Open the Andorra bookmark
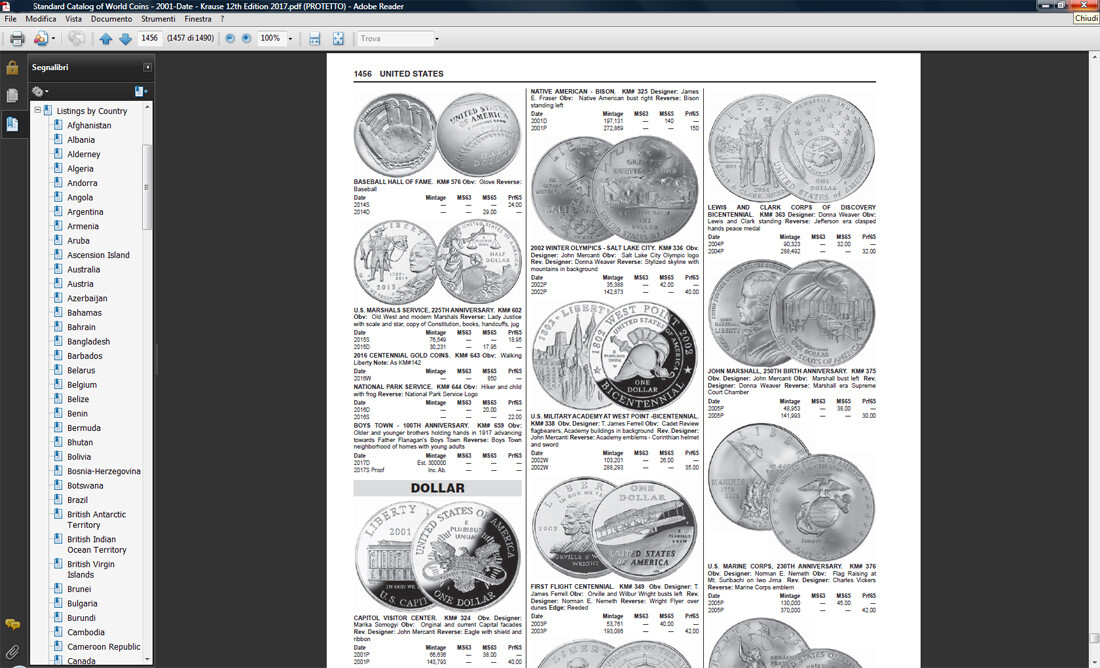 pyautogui.click(x=82, y=183)
